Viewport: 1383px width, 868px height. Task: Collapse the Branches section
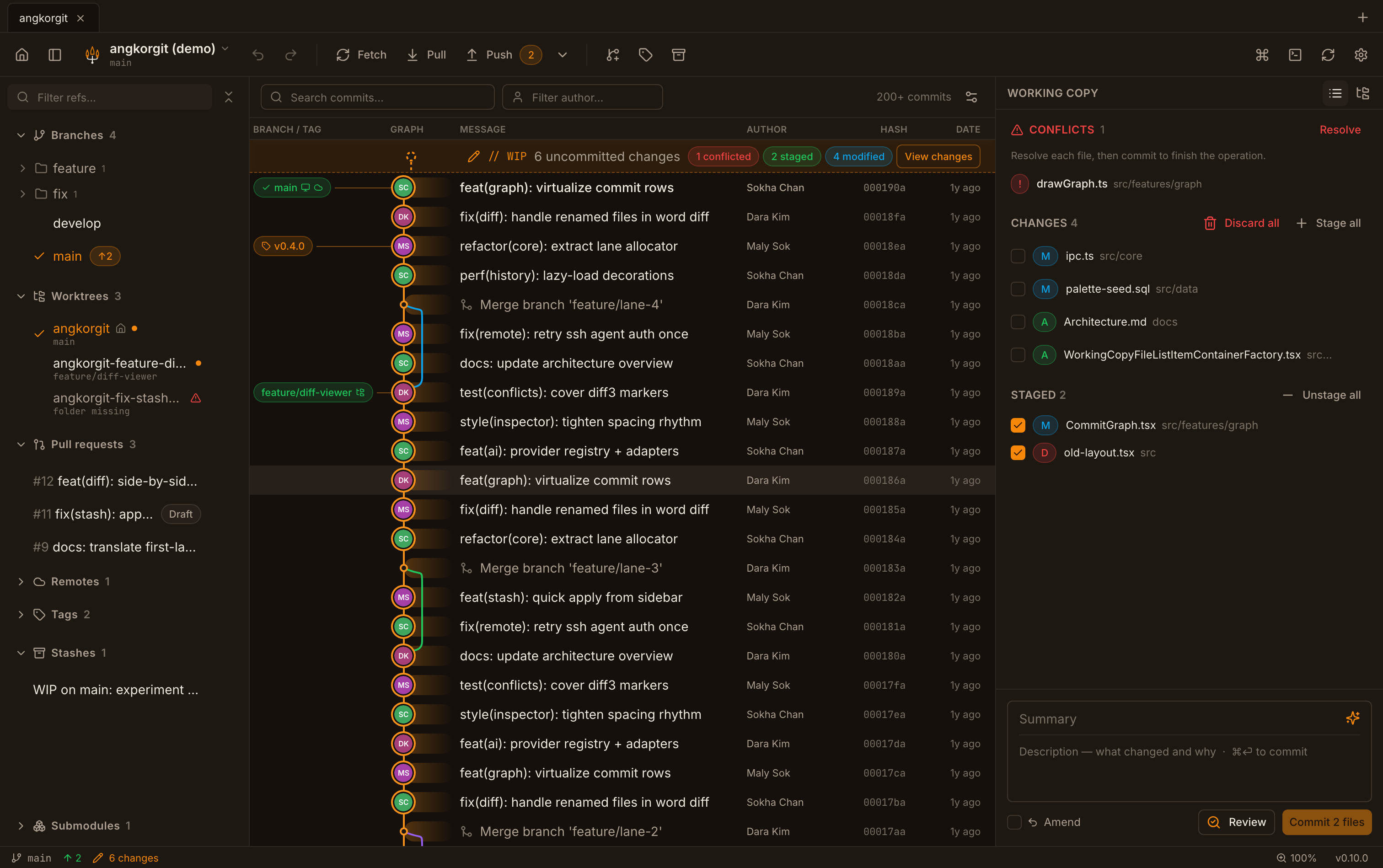pos(21,135)
